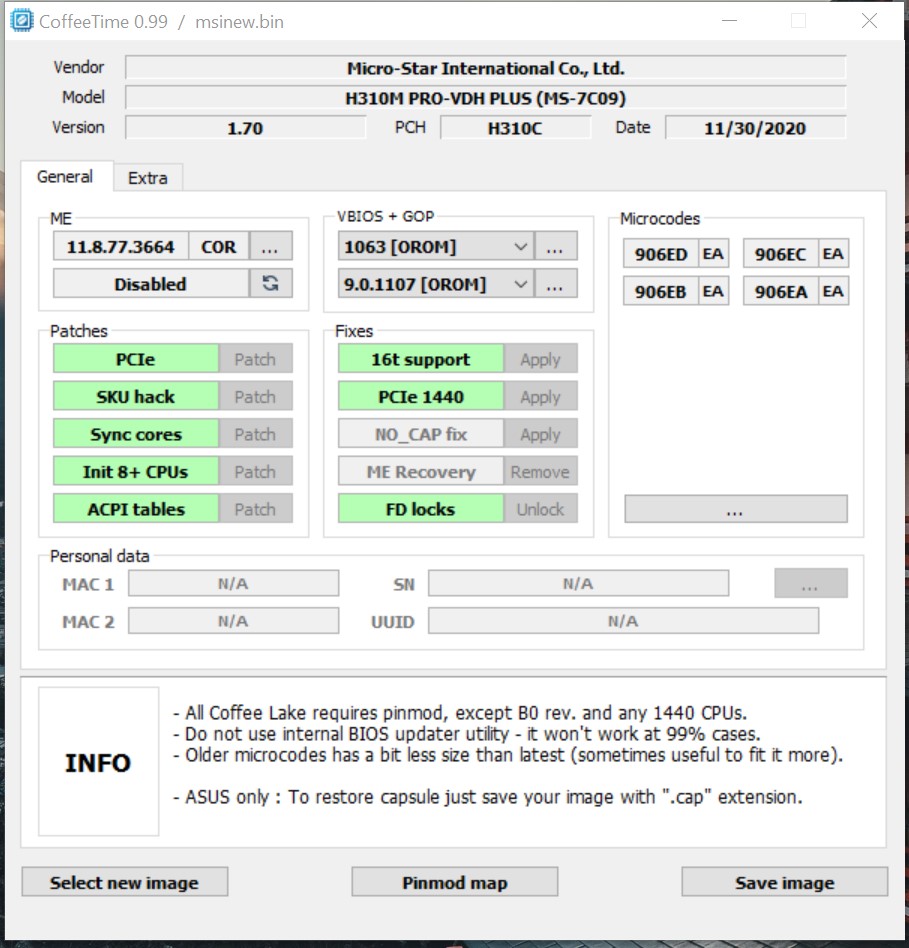This screenshot has width=909, height=948.
Task: Click the CoffeeTime app icon in title bar
Action: click(22, 21)
